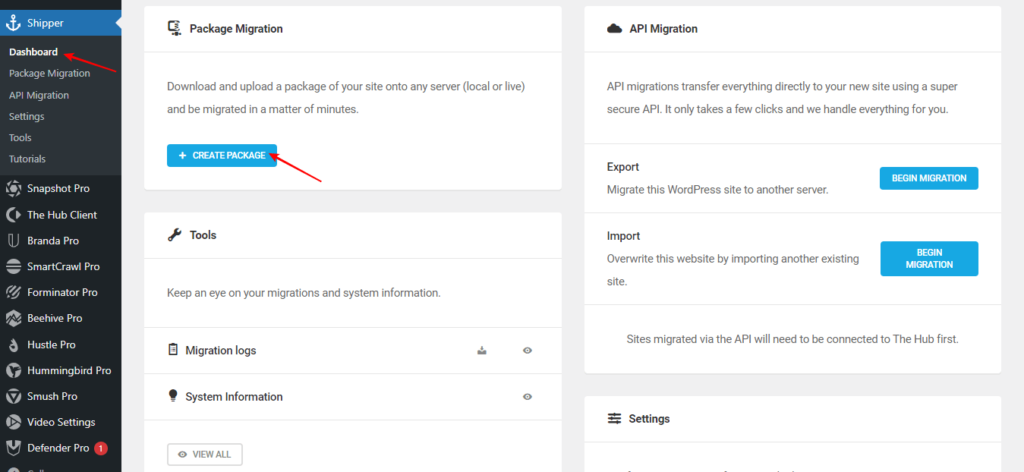Click the Create Package button
This screenshot has width=1024, height=472.
tap(222, 155)
